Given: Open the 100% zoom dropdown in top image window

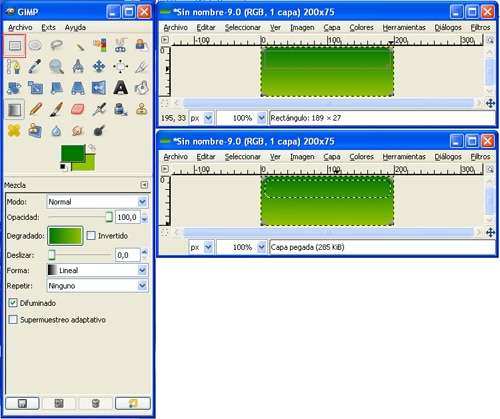Looking at the screenshot, I should [x=242, y=118].
